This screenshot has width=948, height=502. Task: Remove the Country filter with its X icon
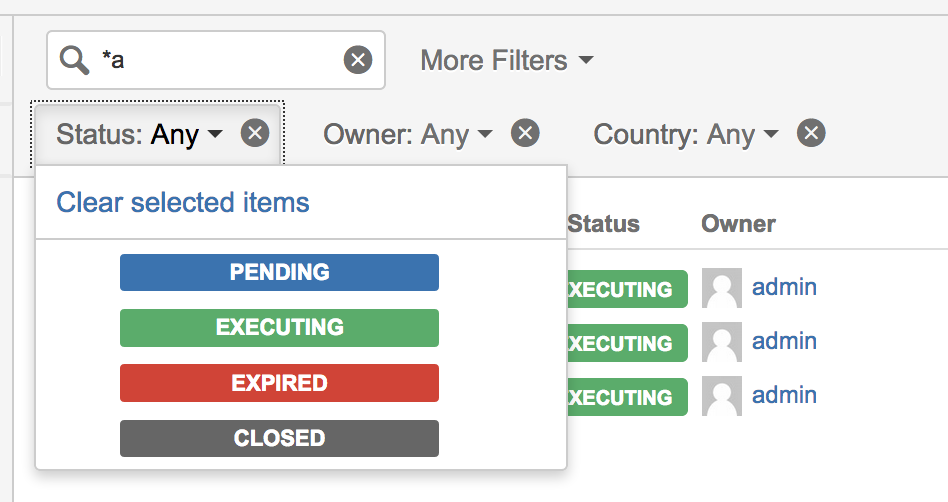(811, 133)
